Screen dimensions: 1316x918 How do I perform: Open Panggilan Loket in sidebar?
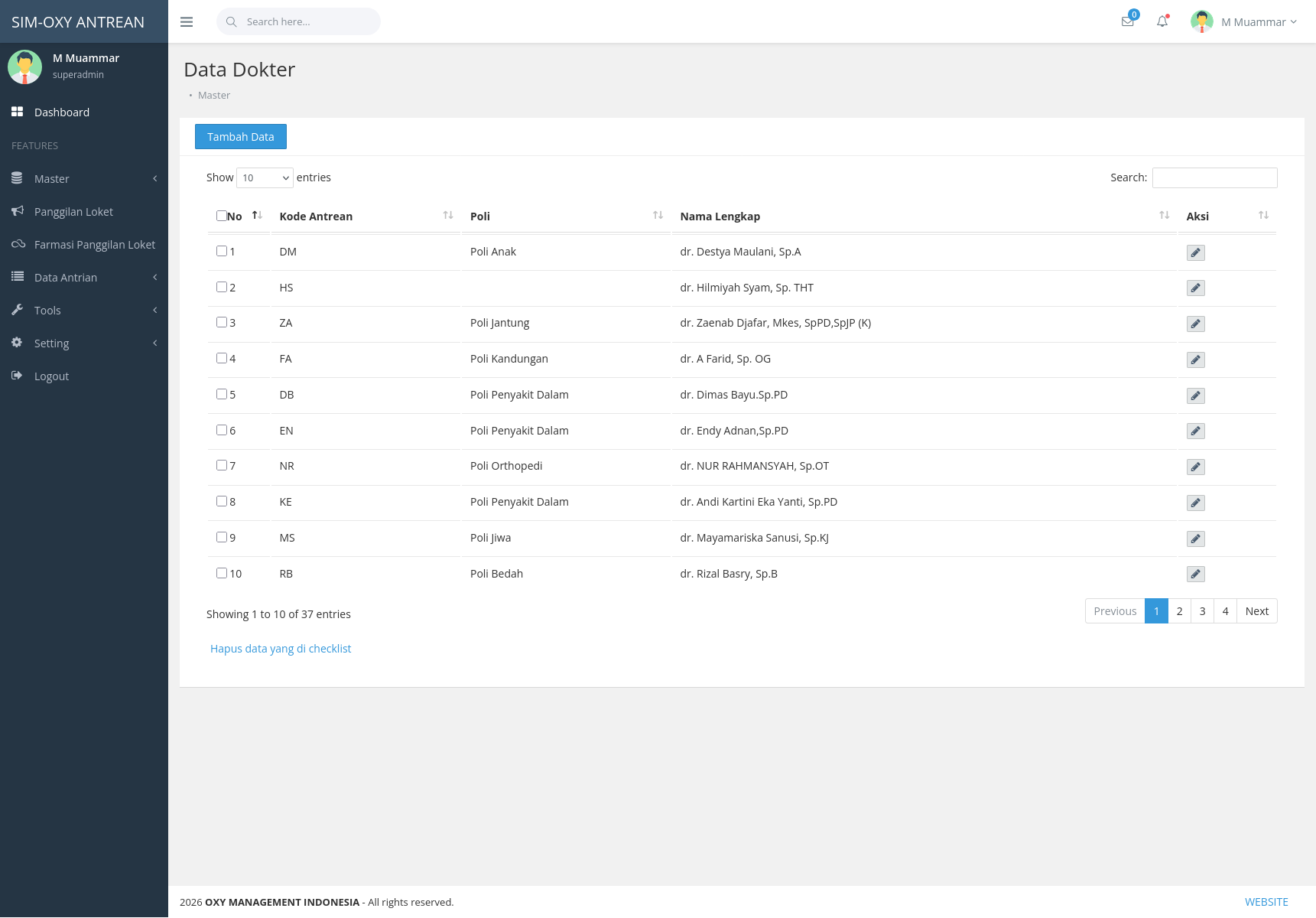coord(84,212)
